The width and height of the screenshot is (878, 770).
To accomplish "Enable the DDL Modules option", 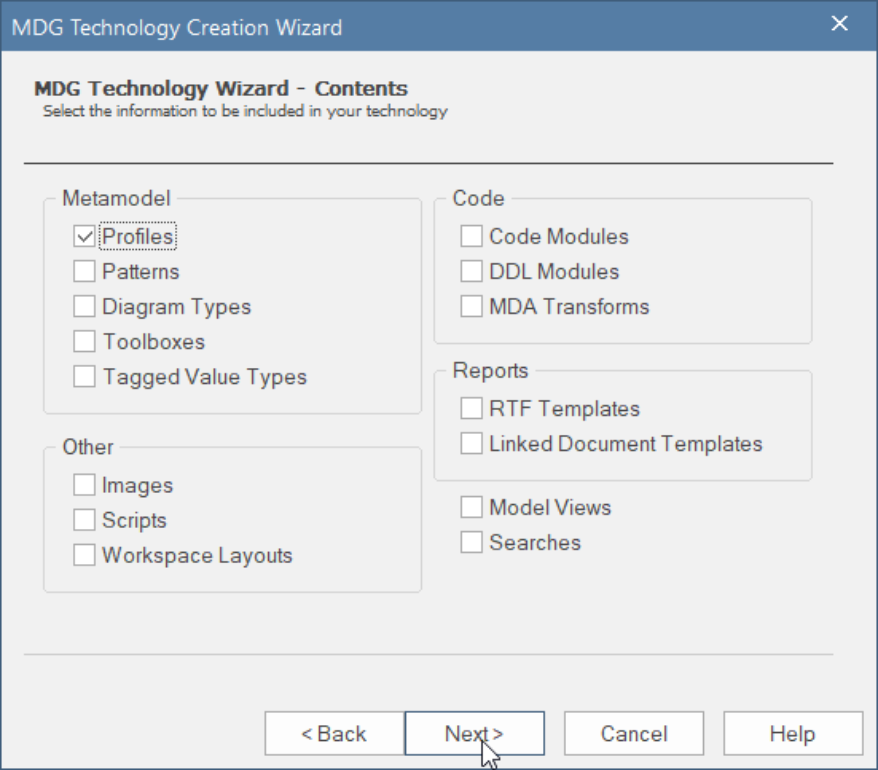I will pyautogui.click(x=472, y=272).
